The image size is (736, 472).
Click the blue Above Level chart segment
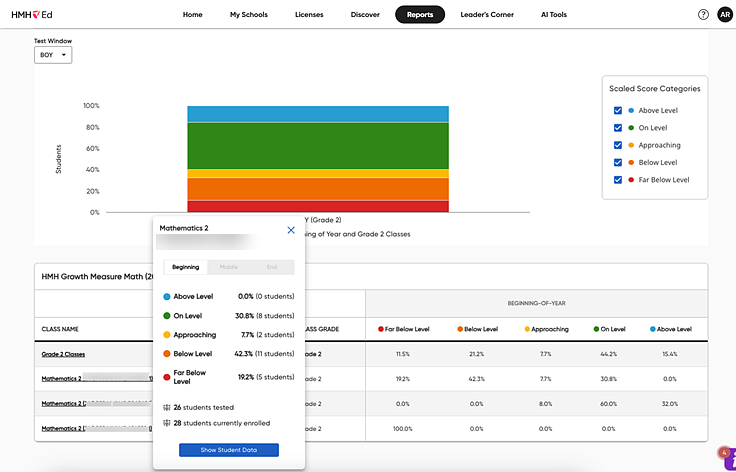click(x=318, y=114)
